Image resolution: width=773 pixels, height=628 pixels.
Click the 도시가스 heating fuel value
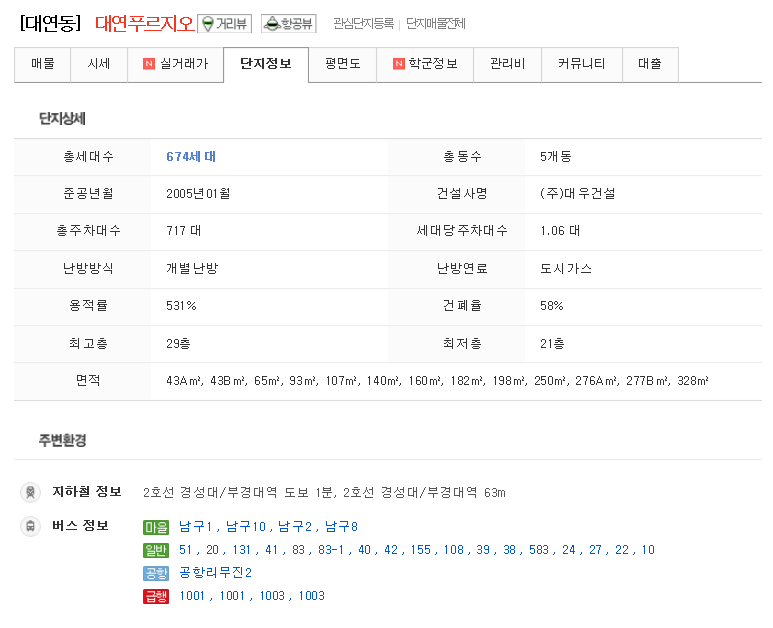[565, 269]
